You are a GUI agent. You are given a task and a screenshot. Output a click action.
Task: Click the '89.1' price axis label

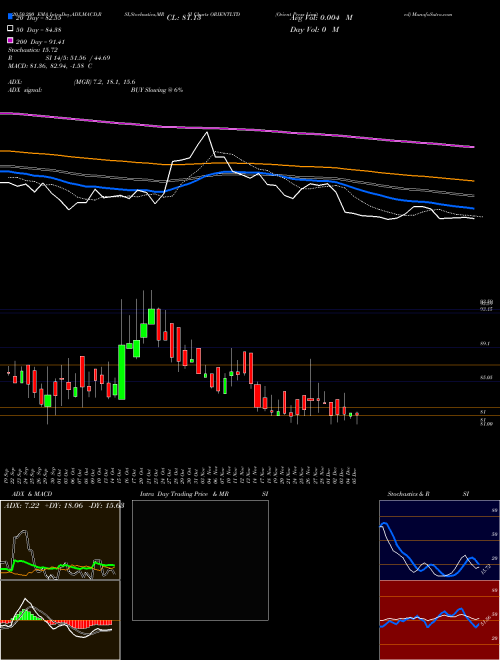(x=485, y=344)
